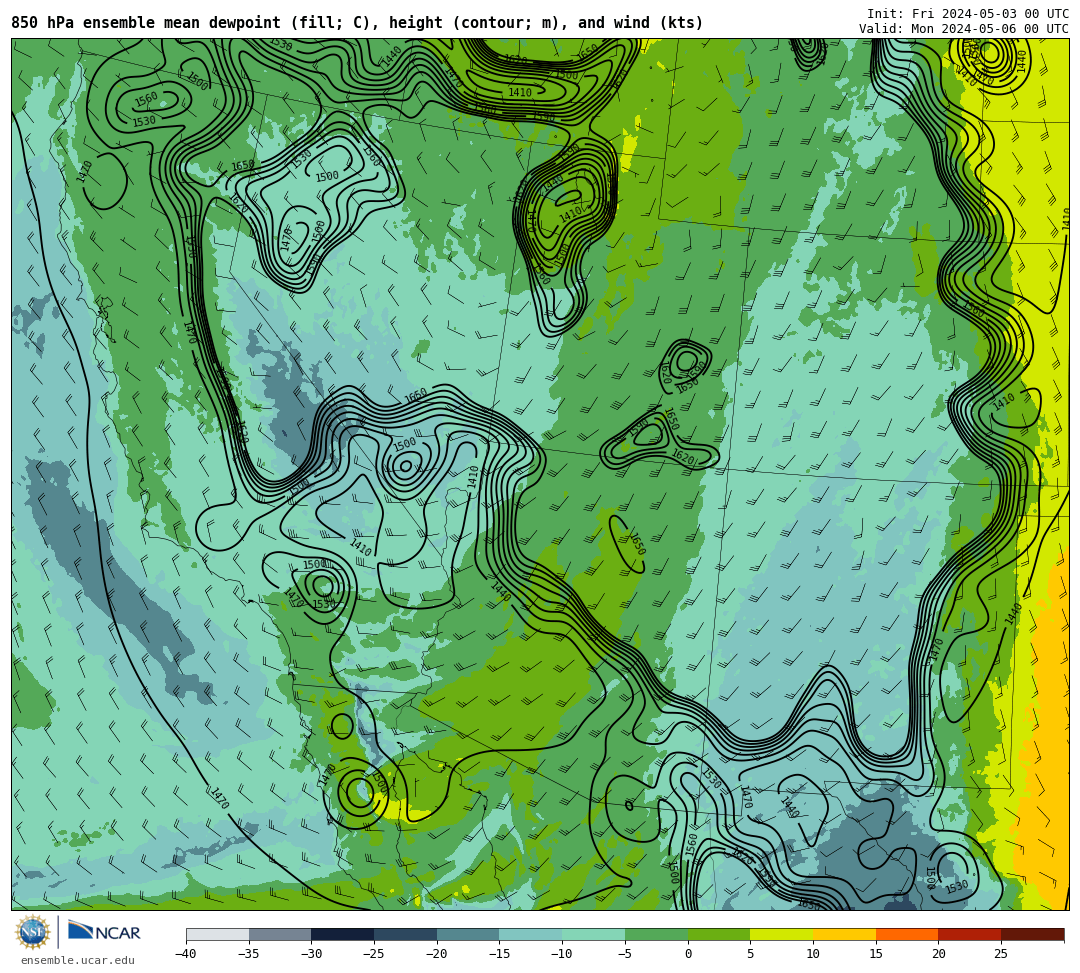
Task: Click the '25' colorbar tick label
Action: [x=1001, y=954]
